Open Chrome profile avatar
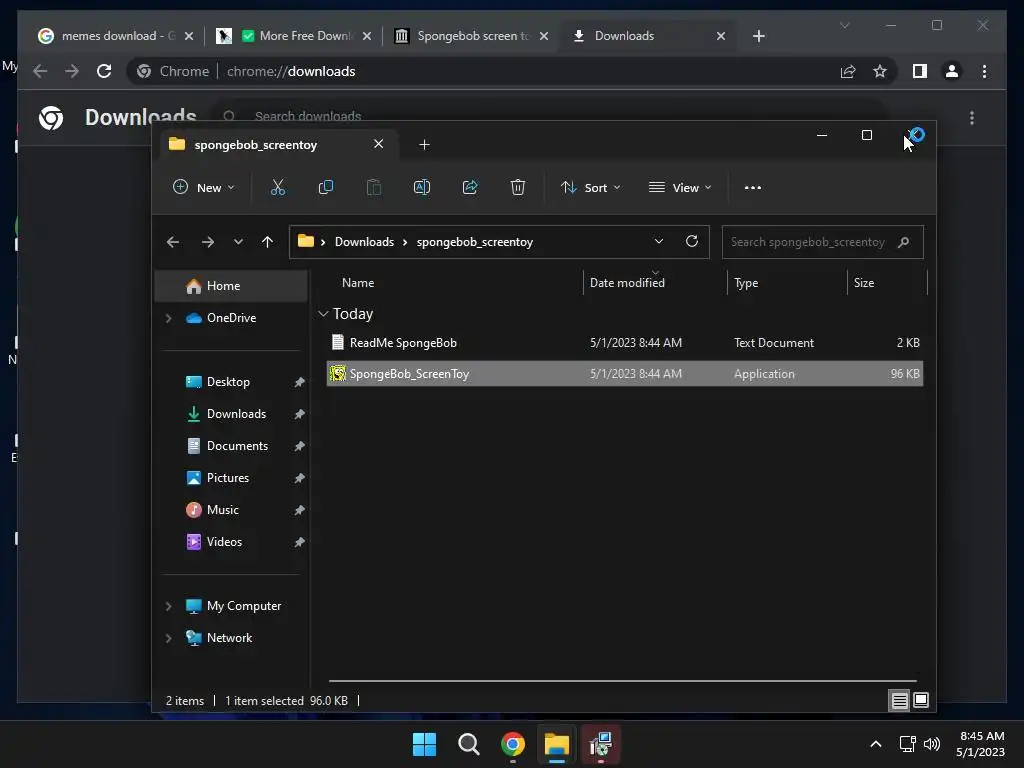 952,71
